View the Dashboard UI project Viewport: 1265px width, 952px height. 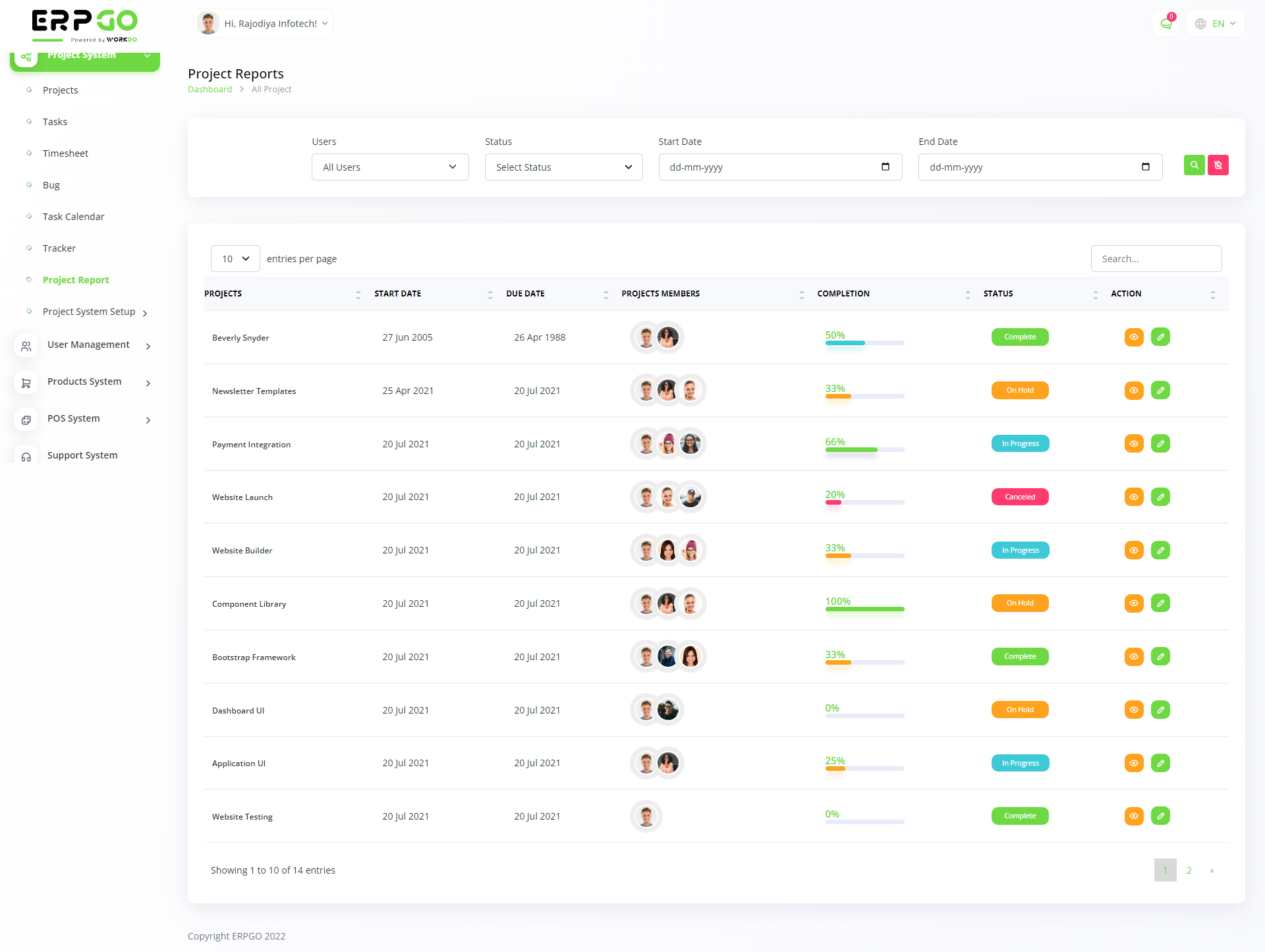(x=1134, y=710)
